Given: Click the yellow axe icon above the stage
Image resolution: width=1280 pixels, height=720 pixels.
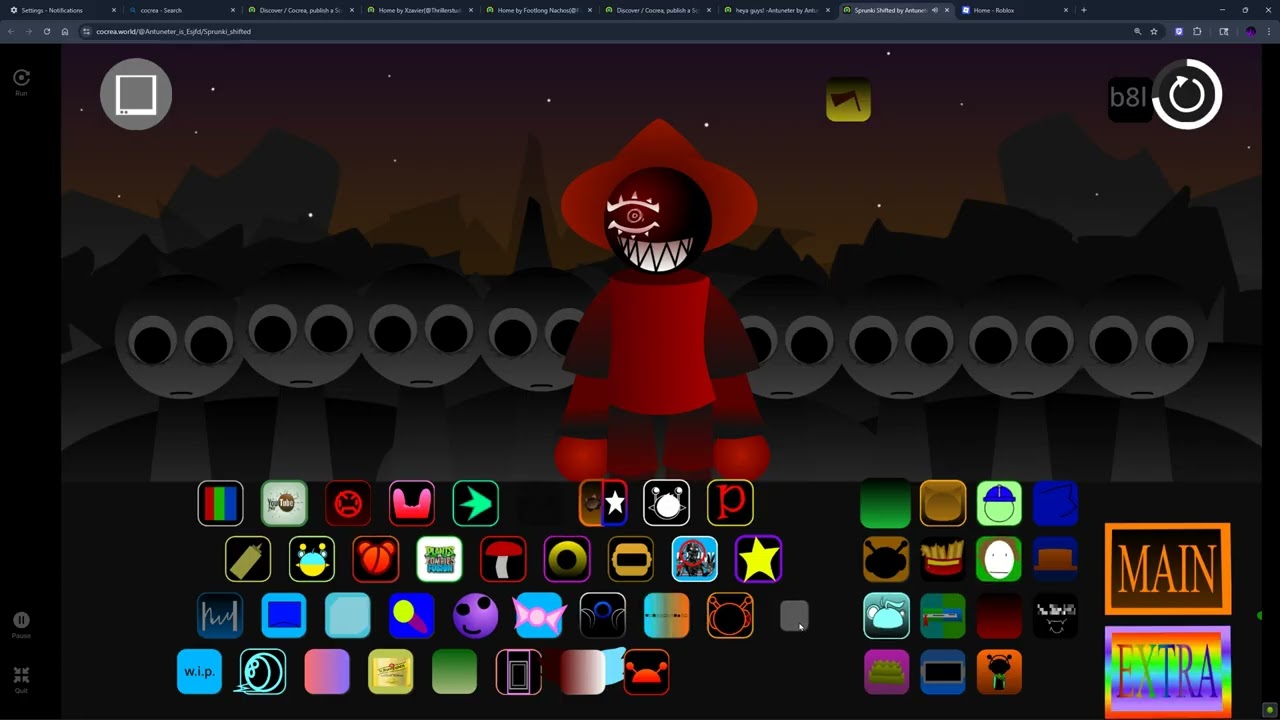Looking at the screenshot, I should pos(848,99).
